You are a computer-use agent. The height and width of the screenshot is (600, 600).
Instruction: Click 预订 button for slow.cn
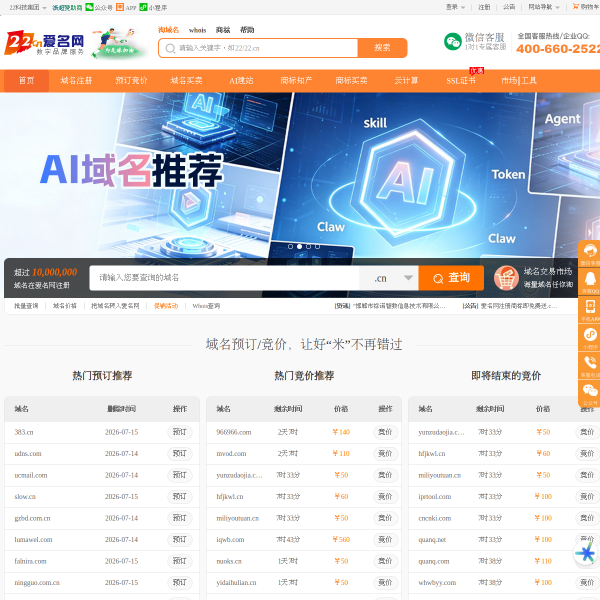179,497
